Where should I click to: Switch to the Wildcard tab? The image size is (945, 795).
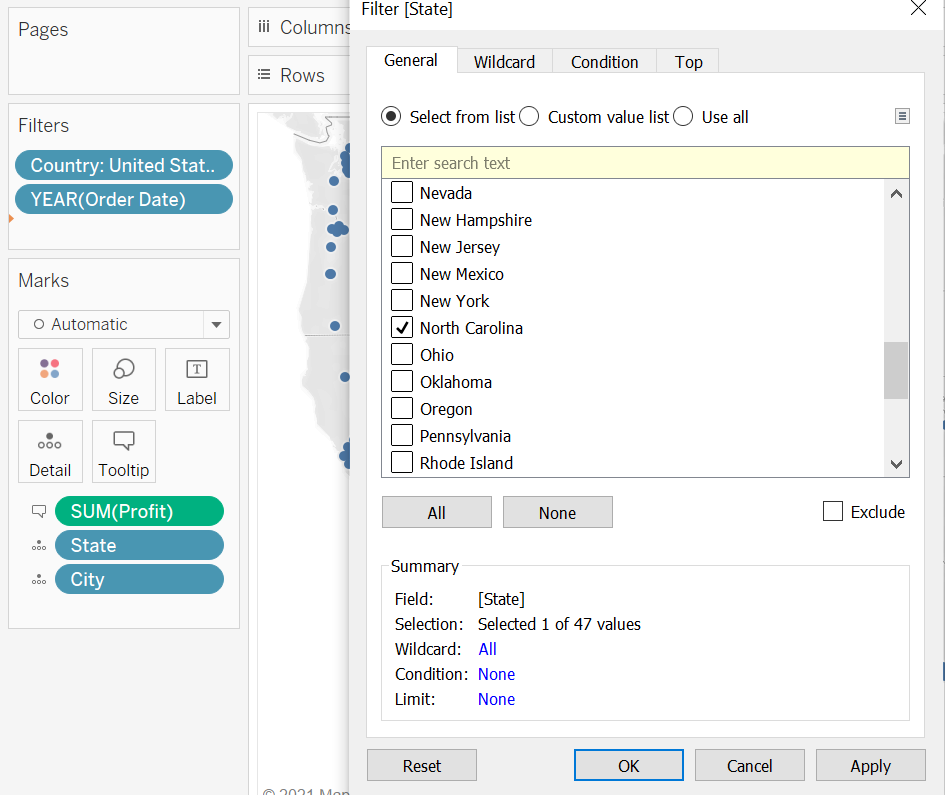[504, 61]
